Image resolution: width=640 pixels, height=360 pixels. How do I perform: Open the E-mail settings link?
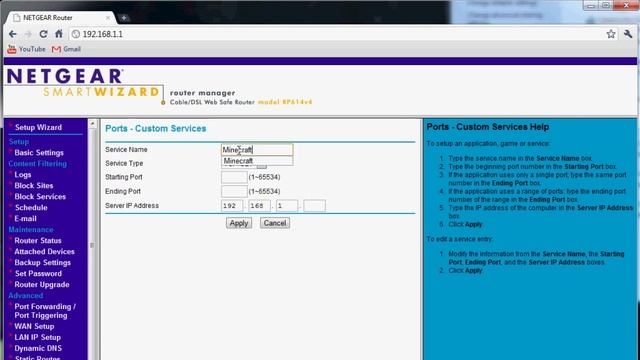tap(25, 219)
